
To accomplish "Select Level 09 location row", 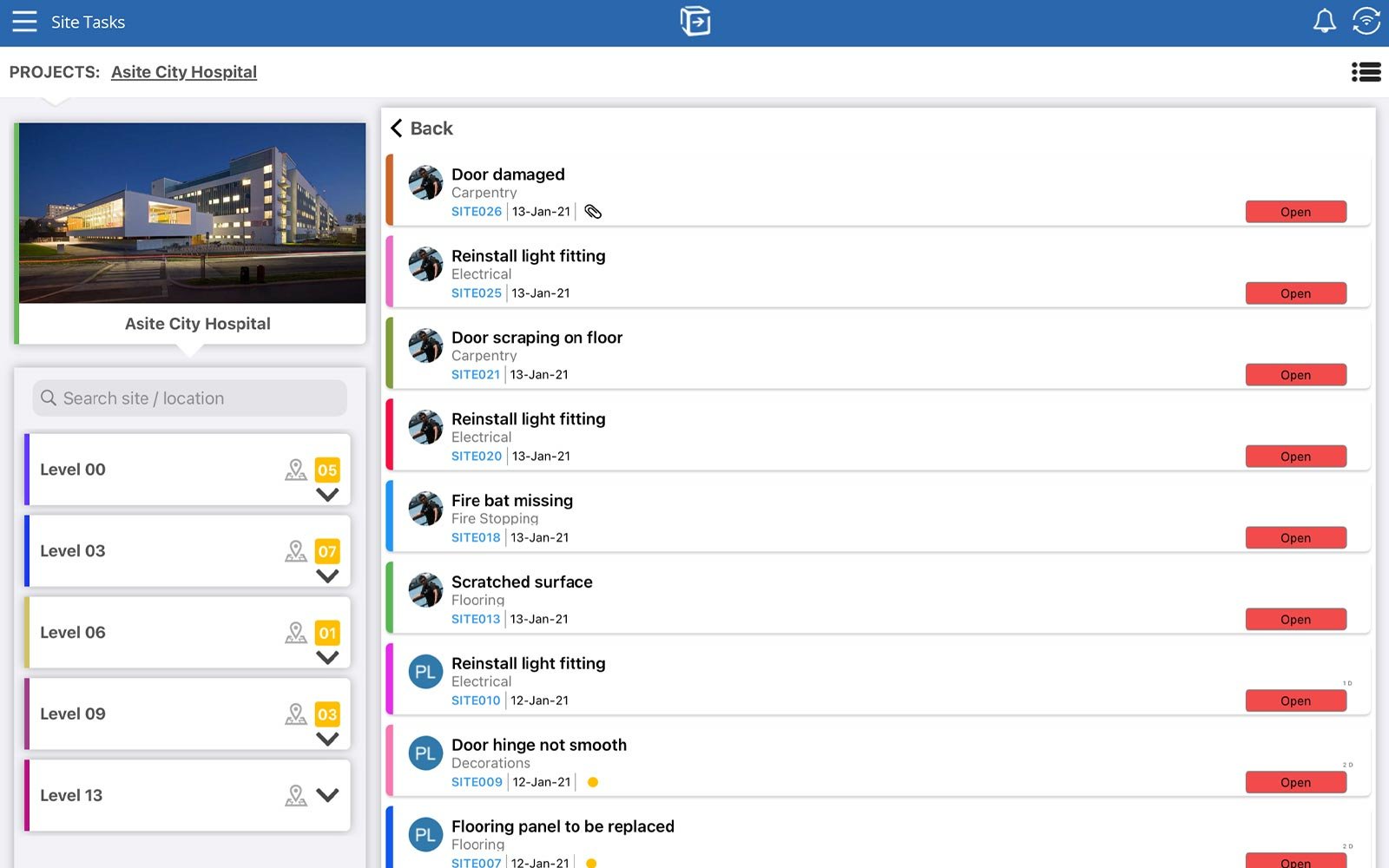I will point(188,714).
